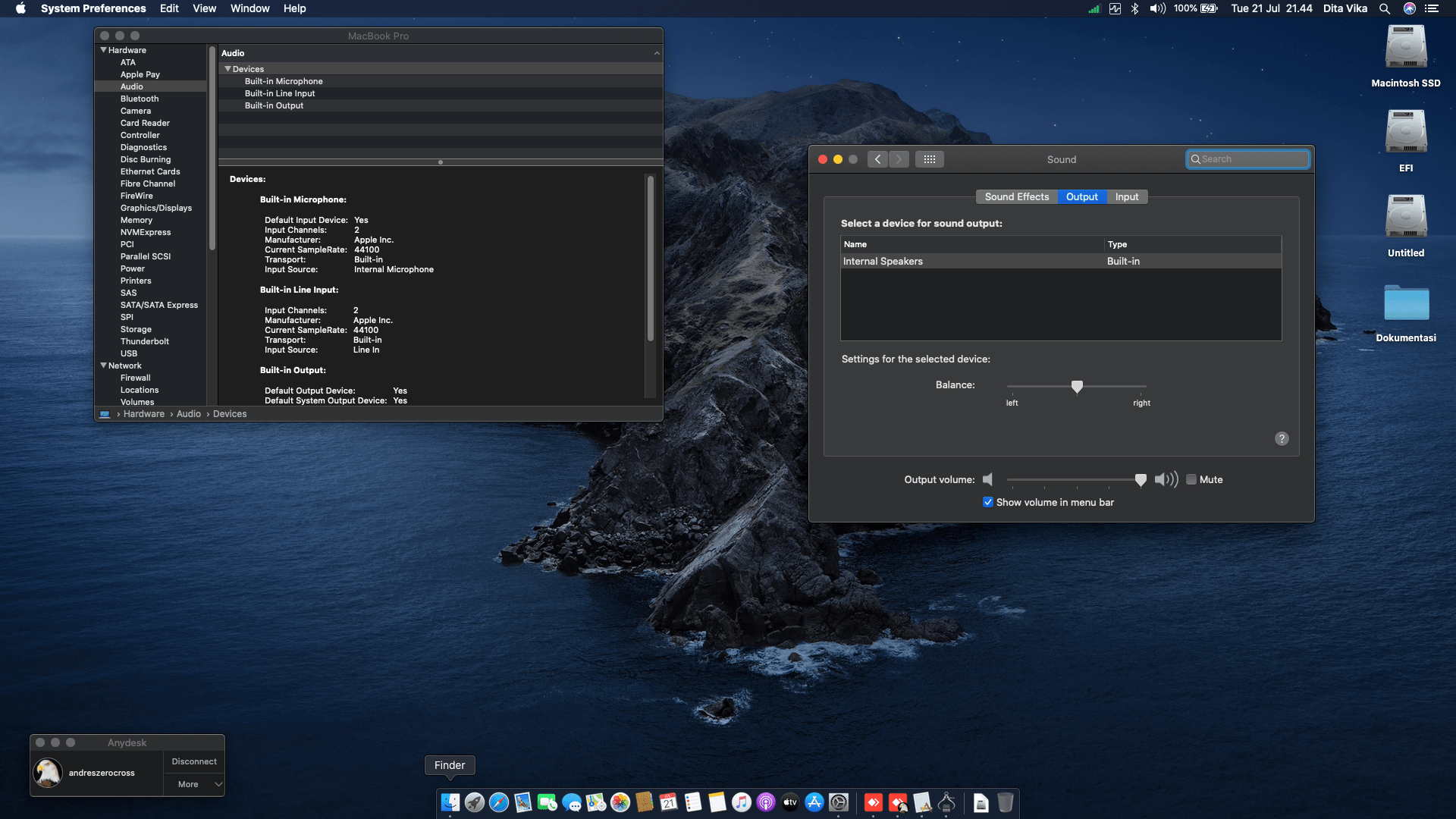
Task: Open Maps from the Dock
Action: coord(596,802)
